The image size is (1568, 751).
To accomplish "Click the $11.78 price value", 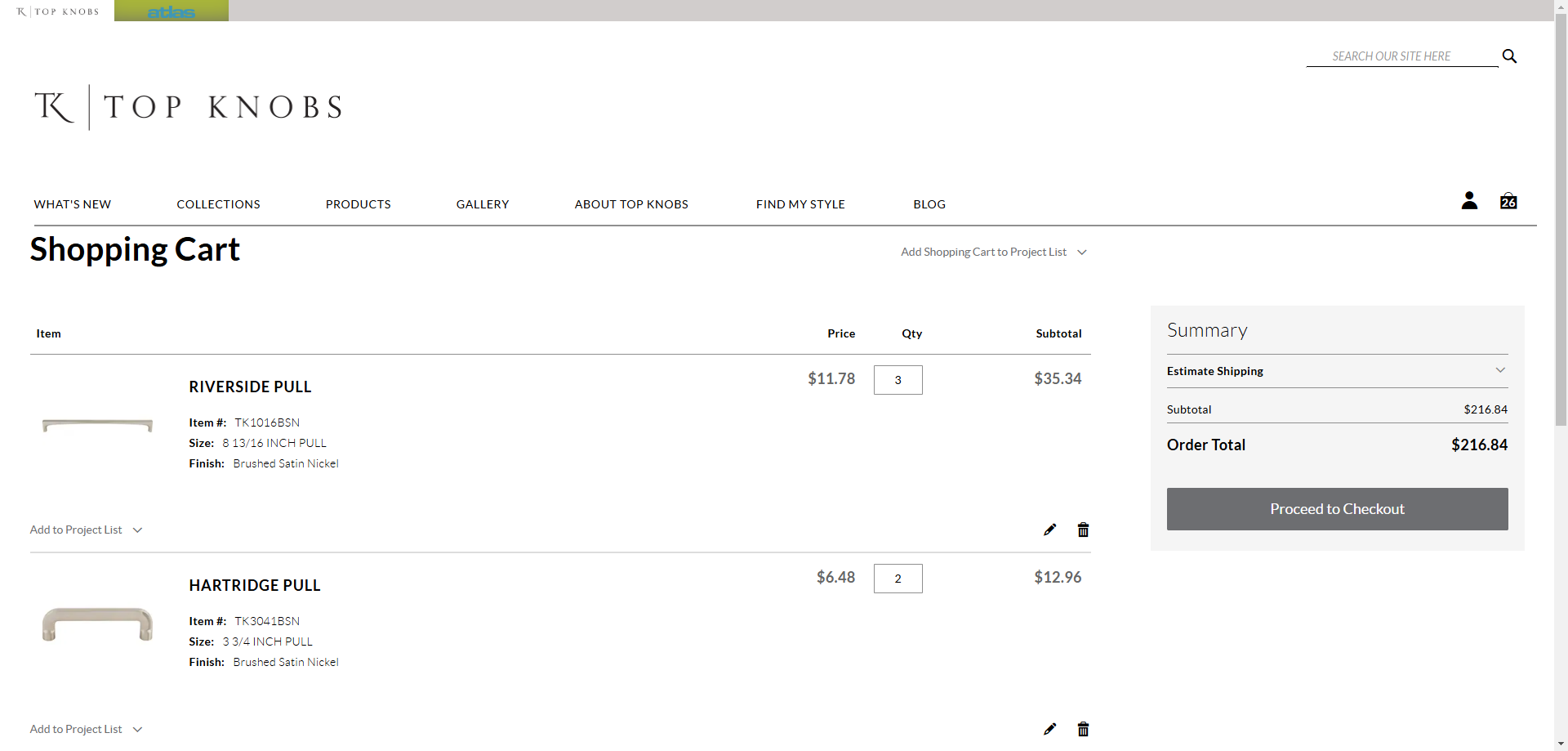I will 831,378.
